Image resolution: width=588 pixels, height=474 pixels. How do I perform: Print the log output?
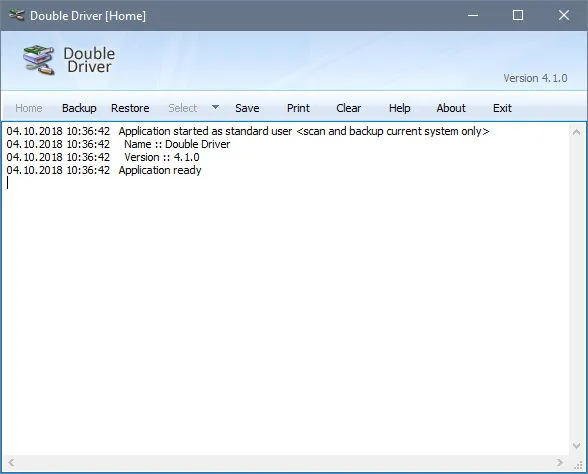[x=298, y=108]
